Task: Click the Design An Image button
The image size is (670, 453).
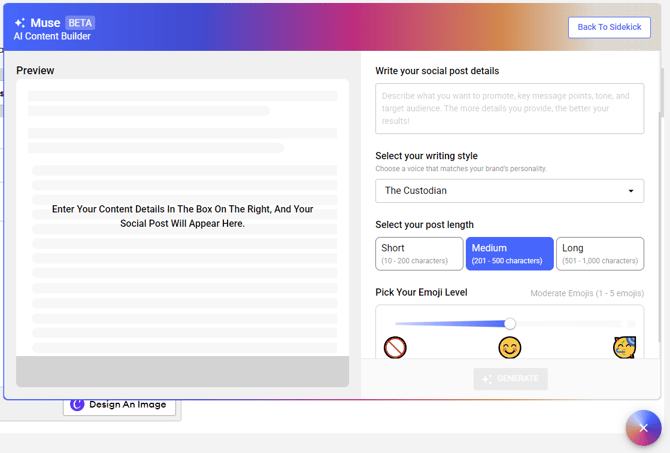Action: [119, 405]
